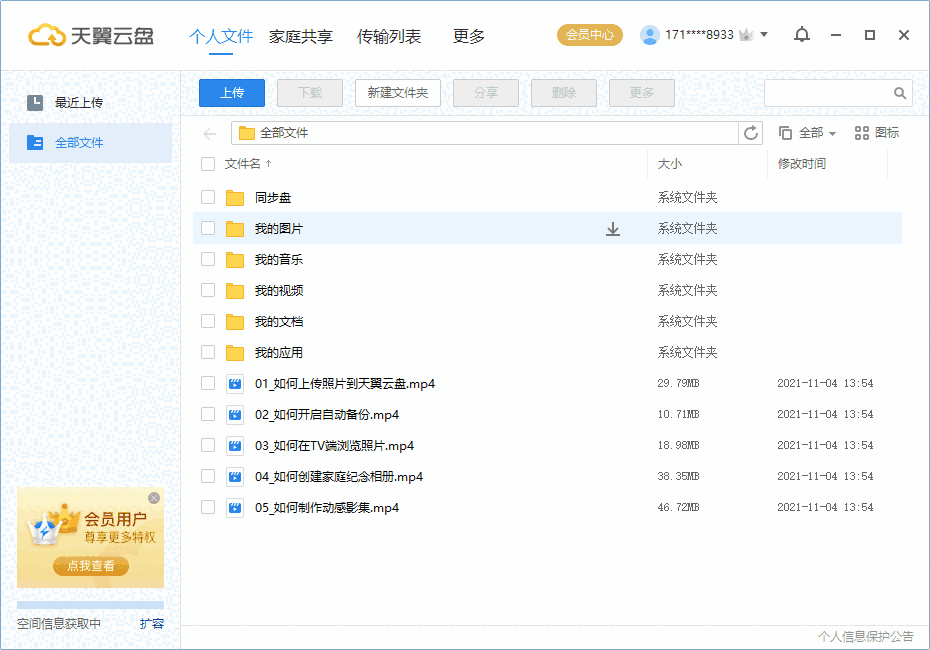Open the search box magnifier icon
930x650 pixels.
898,91
